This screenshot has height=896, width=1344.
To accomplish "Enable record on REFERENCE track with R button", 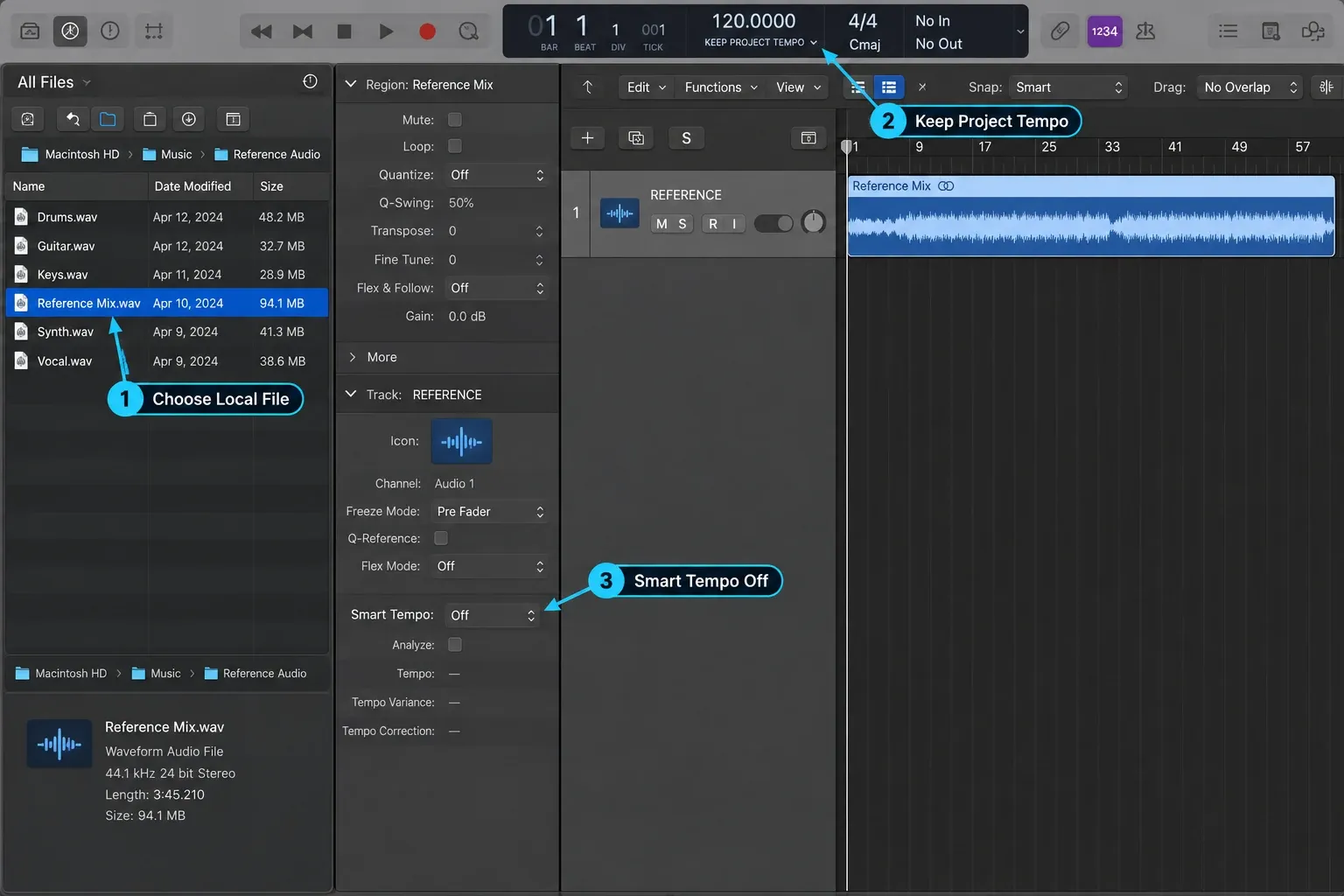I will point(713,224).
